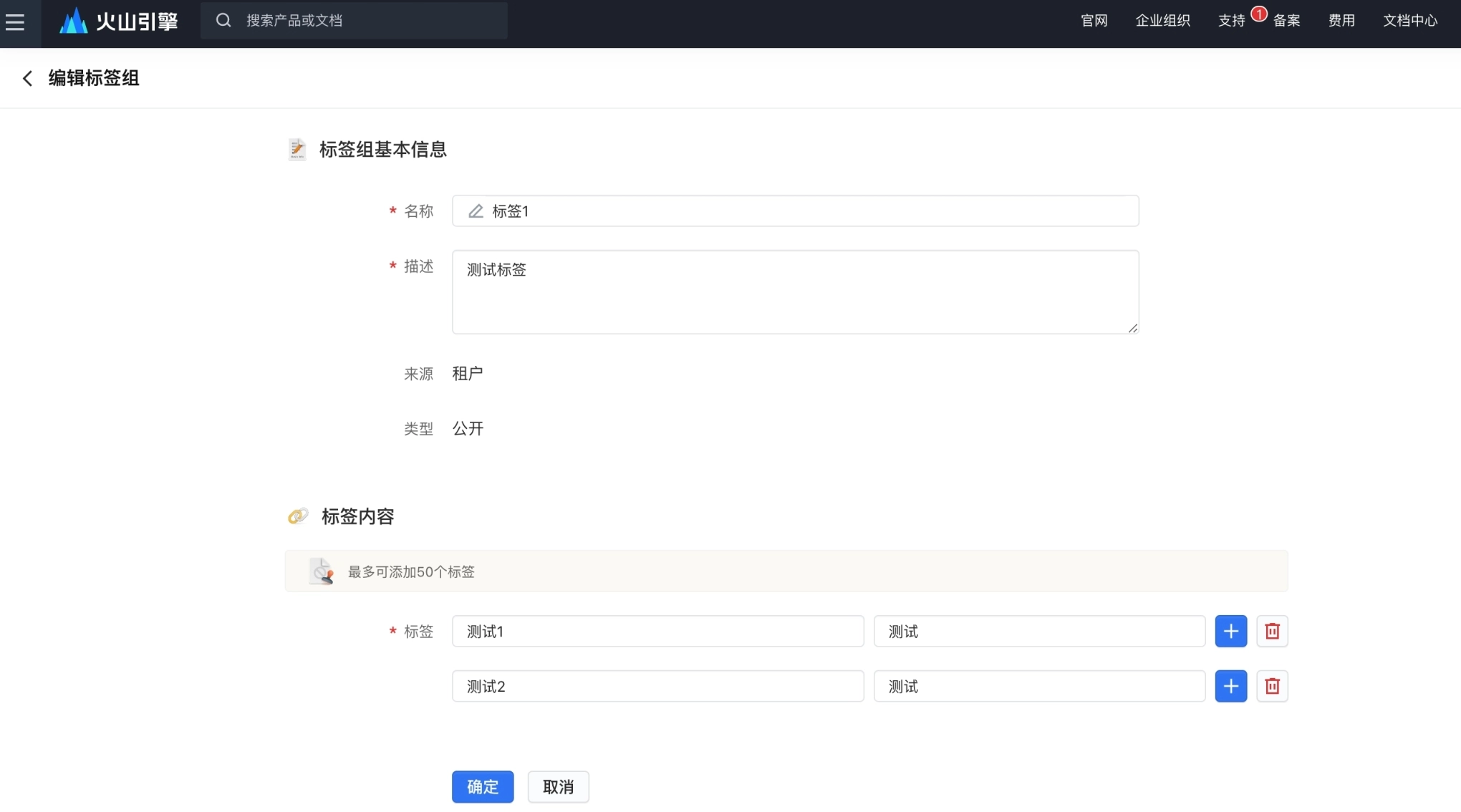This screenshot has width=1461, height=812.
Task: Delete the 测试1 tag row
Action: [x=1272, y=631]
